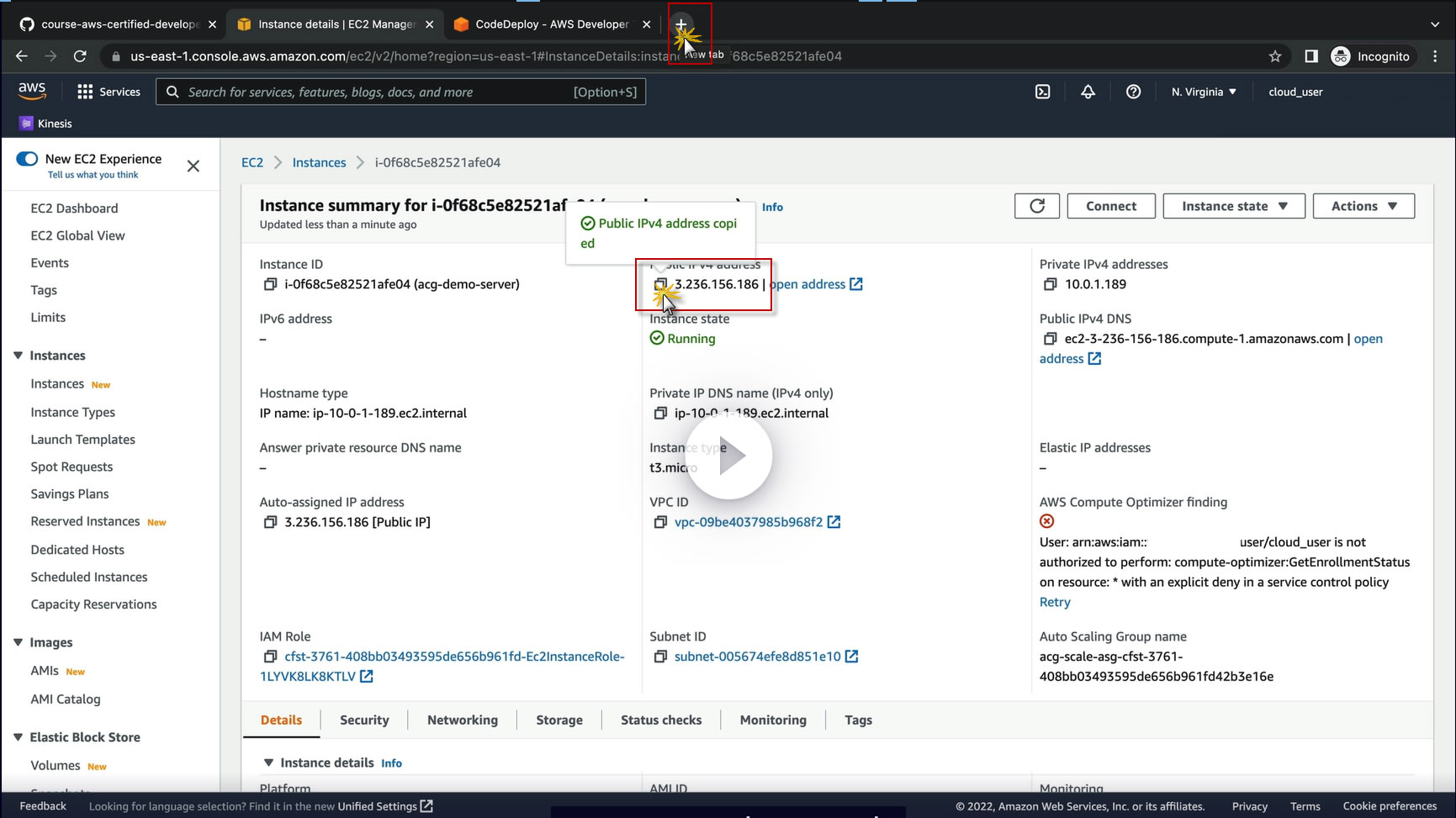Click the AWS logo home icon
The image size is (1456, 818).
click(32, 91)
